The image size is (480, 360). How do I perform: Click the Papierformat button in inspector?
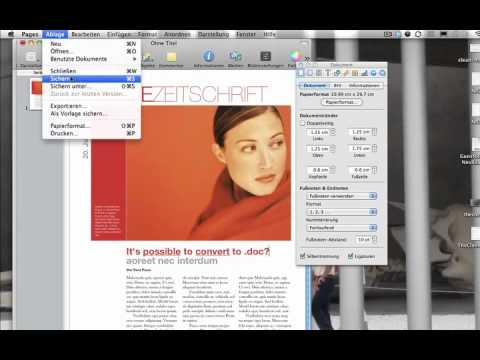click(341, 102)
